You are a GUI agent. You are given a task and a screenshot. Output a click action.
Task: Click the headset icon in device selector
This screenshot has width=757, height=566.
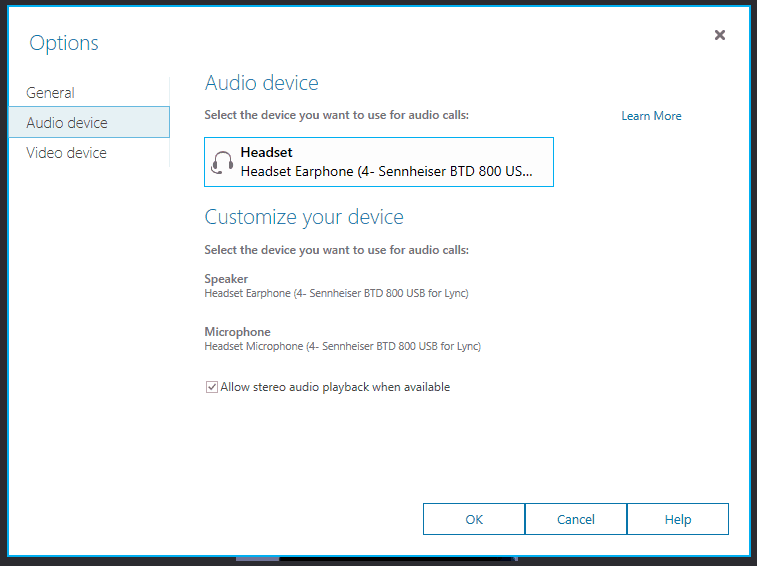pyautogui.click(x=223, y=163)
